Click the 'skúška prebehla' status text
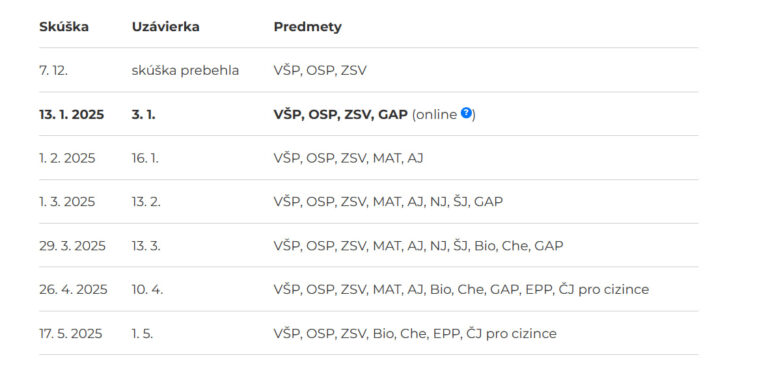The width and height of the screenshot is (768, 366). coord(185,71)
